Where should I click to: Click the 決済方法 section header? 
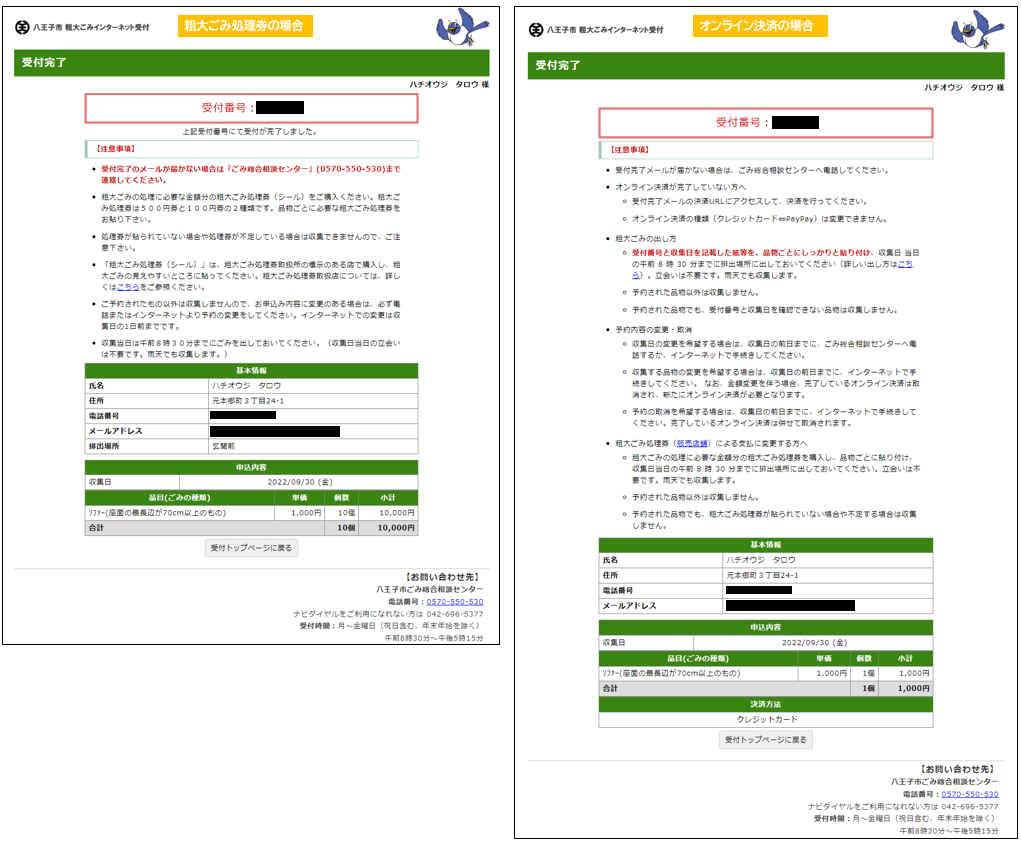765,704
